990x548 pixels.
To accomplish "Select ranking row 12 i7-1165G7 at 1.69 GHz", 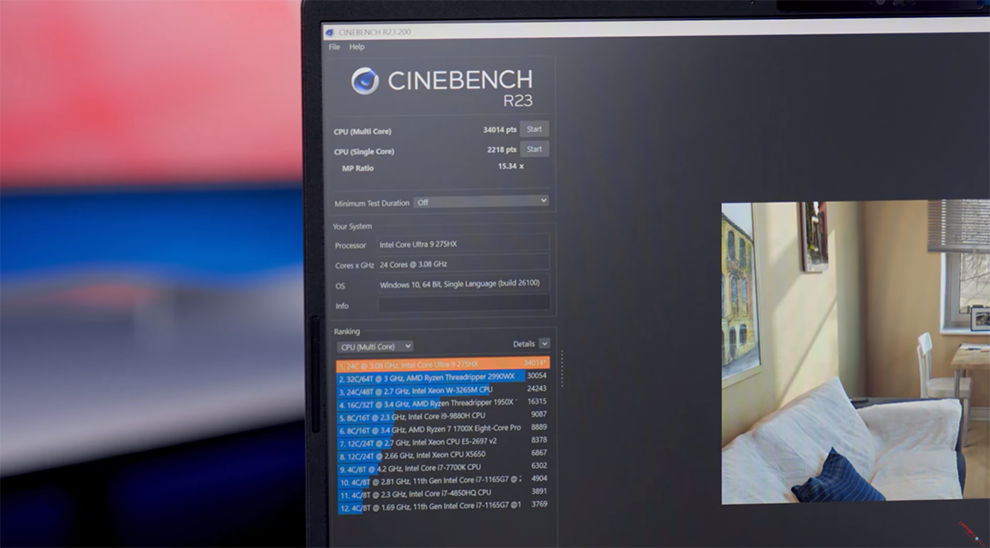I will (x=443, y=506).
